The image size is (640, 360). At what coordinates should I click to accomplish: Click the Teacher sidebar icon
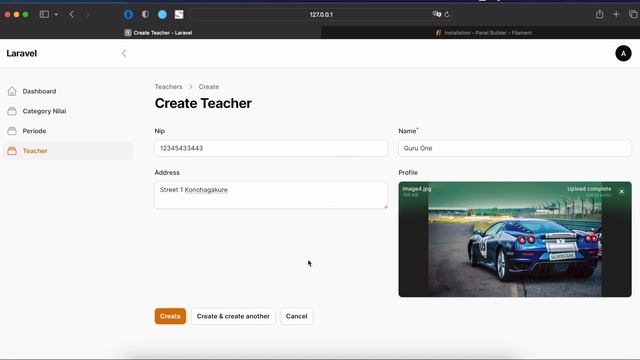click(x=12, y=151)
